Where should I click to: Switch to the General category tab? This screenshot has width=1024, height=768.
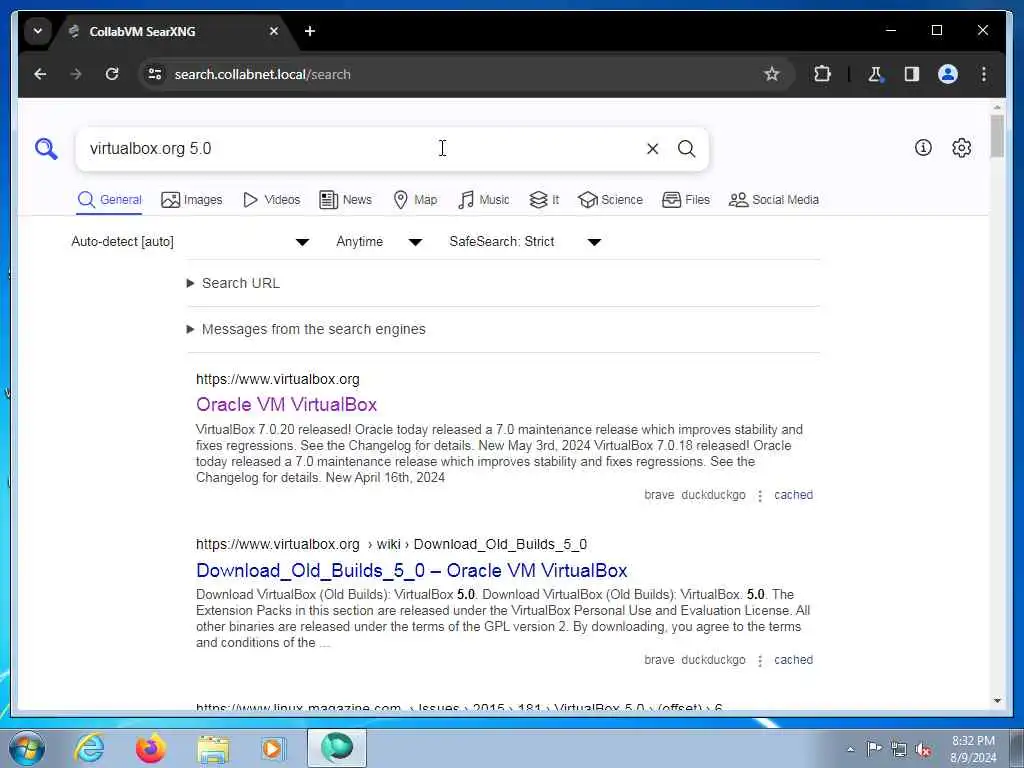(109, 200)
